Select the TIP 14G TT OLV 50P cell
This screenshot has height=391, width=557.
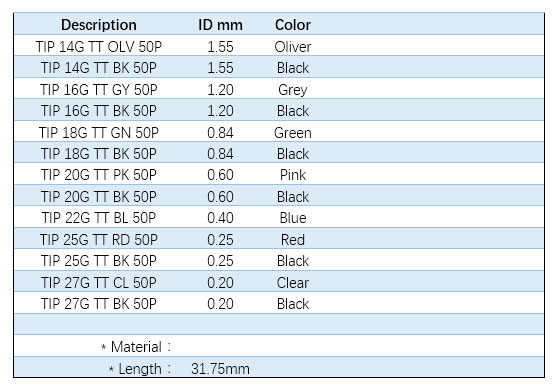99,47
